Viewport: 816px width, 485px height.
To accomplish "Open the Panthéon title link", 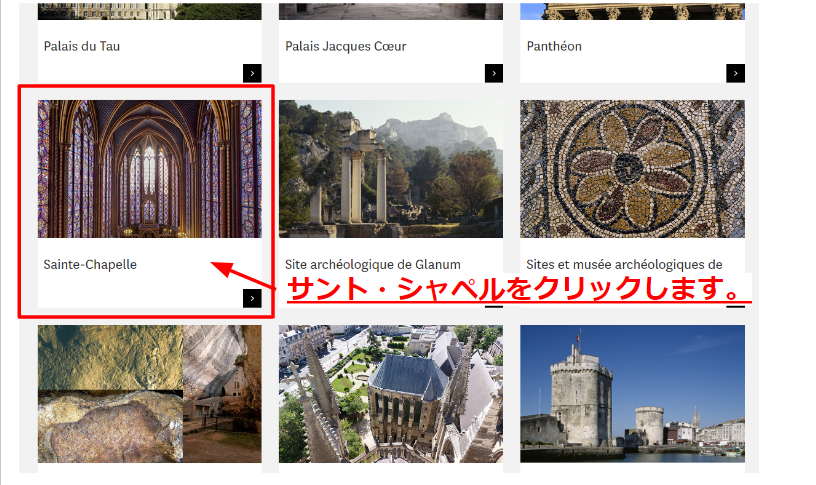I will pyautogui.click(x=554, y=46).
